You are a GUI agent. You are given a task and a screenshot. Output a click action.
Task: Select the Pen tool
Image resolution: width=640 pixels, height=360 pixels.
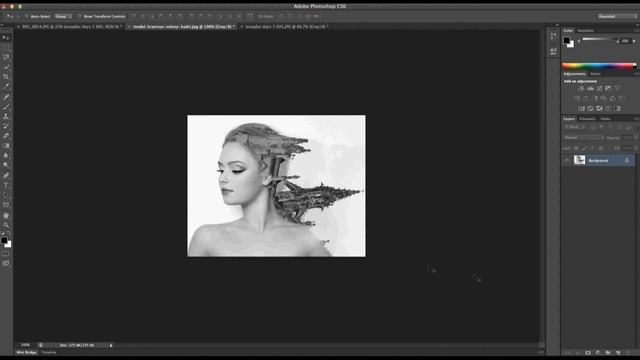6,176
